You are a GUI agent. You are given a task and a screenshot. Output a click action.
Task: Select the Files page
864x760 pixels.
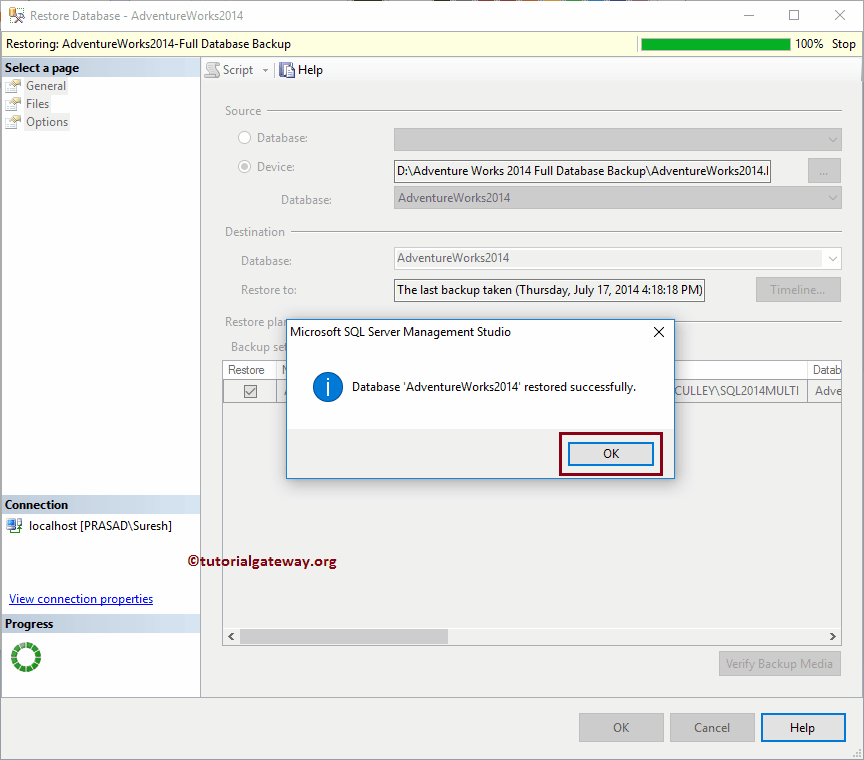[x=37, y=104]
